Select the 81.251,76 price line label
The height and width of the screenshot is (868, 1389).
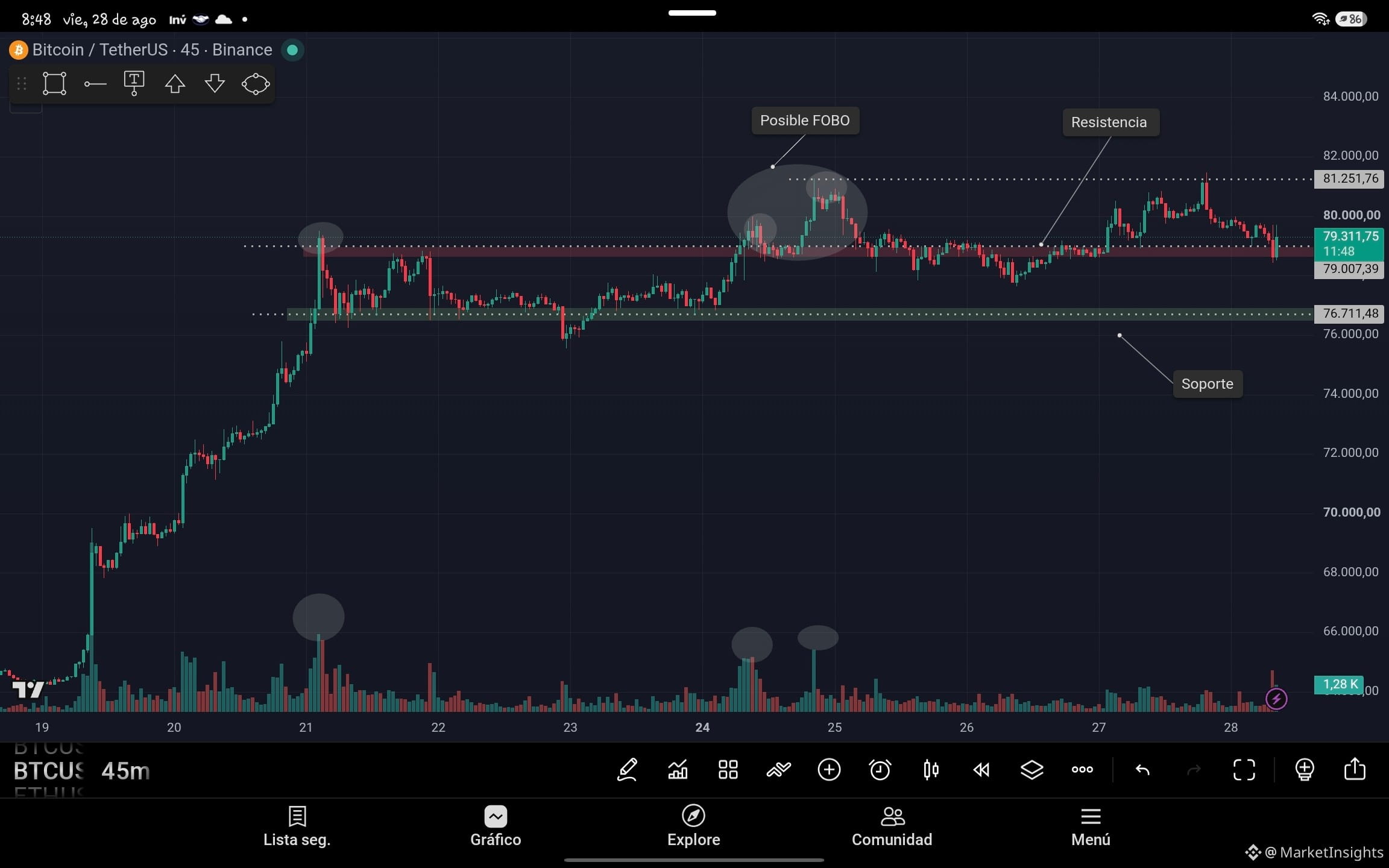pyautogui.click(x=1349, y=178)
